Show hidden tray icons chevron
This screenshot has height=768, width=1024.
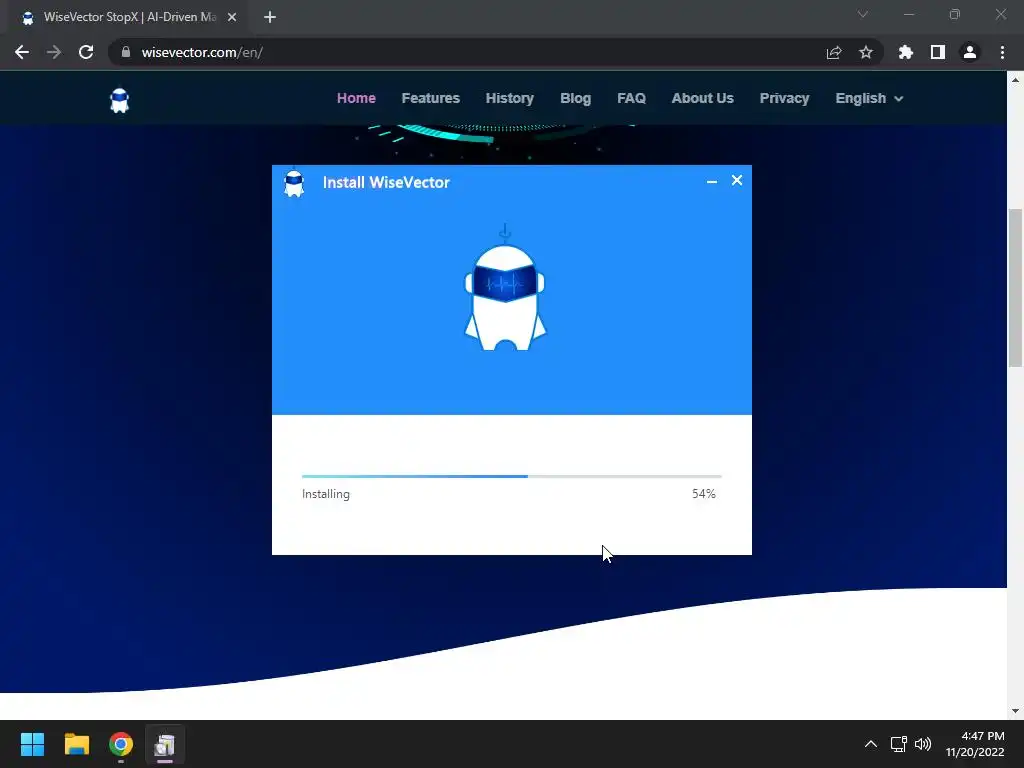(871, 744)
